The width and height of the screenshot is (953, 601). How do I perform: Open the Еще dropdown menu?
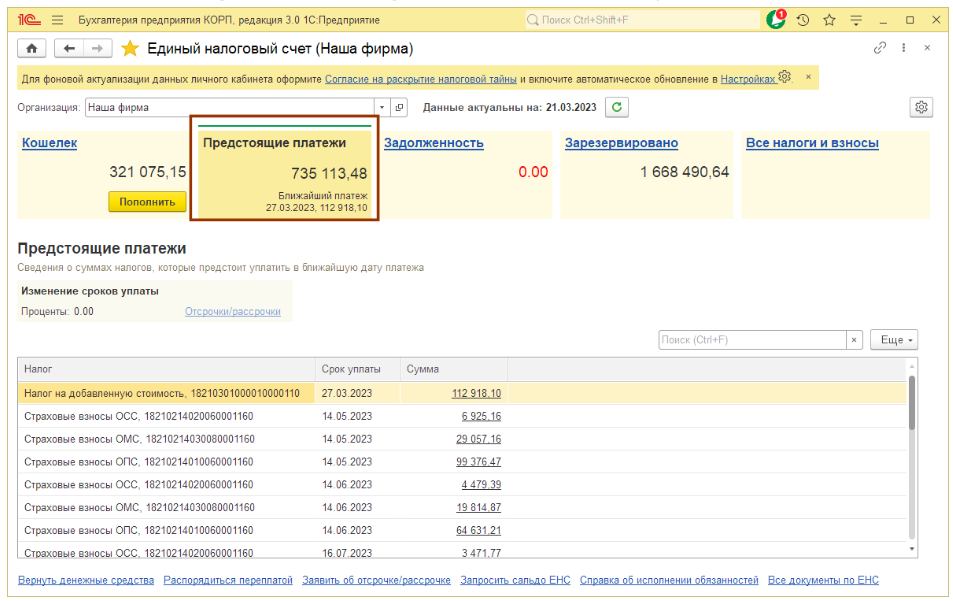tap(893, 340)
